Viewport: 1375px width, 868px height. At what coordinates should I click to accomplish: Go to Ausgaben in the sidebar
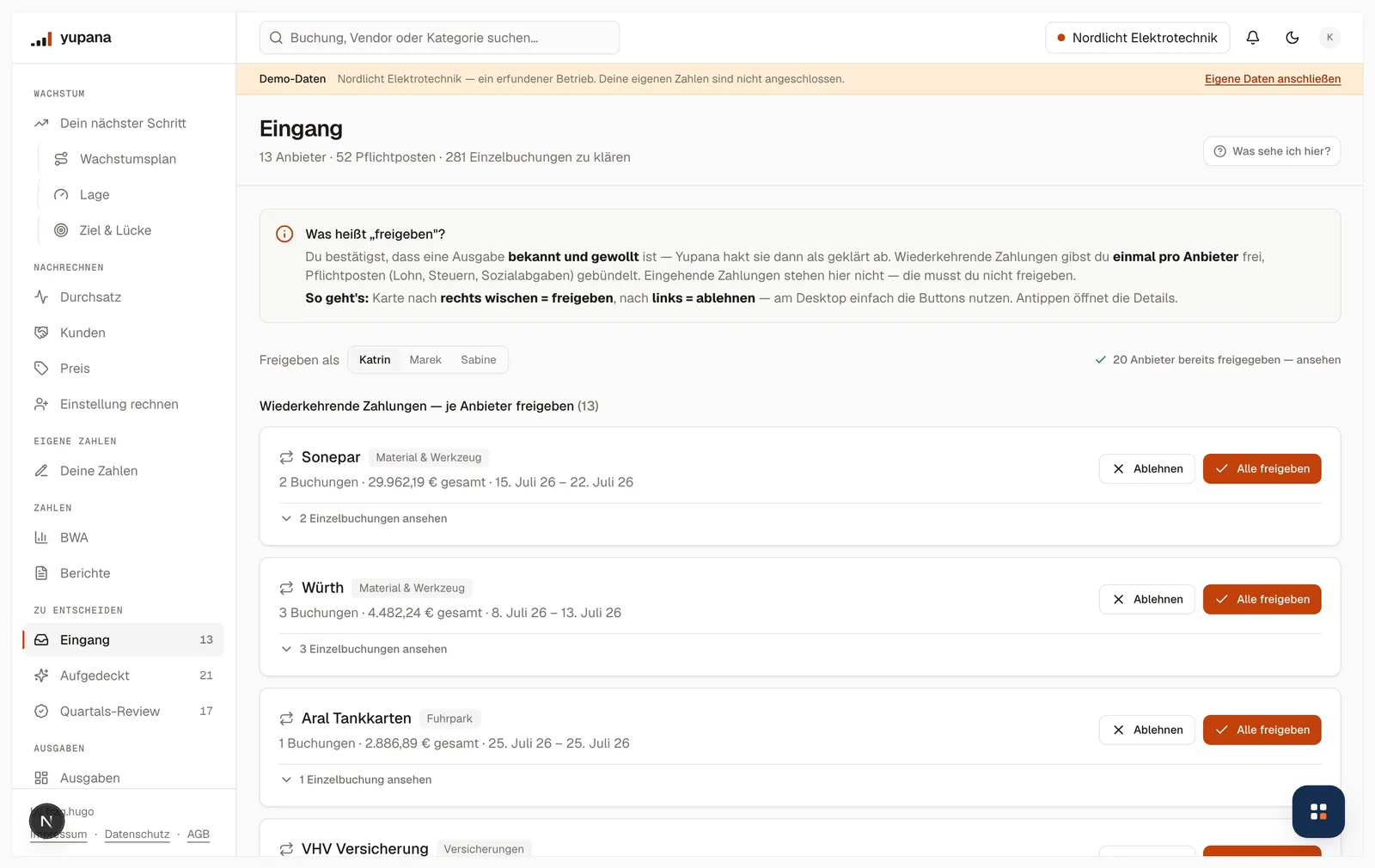[123, 778]
